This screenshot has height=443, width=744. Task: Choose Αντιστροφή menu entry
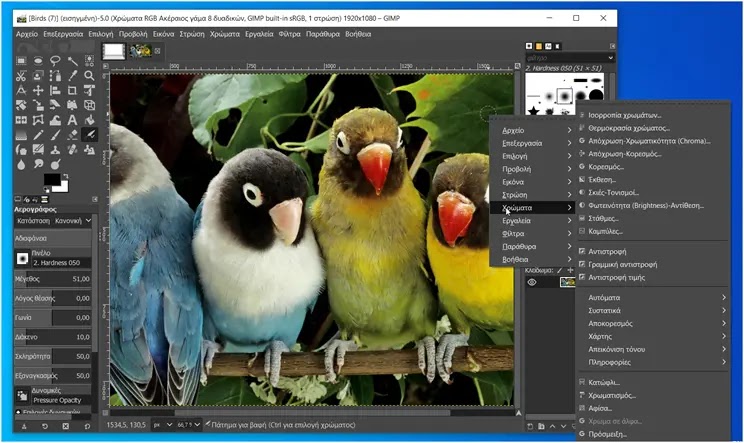point(653,251)
